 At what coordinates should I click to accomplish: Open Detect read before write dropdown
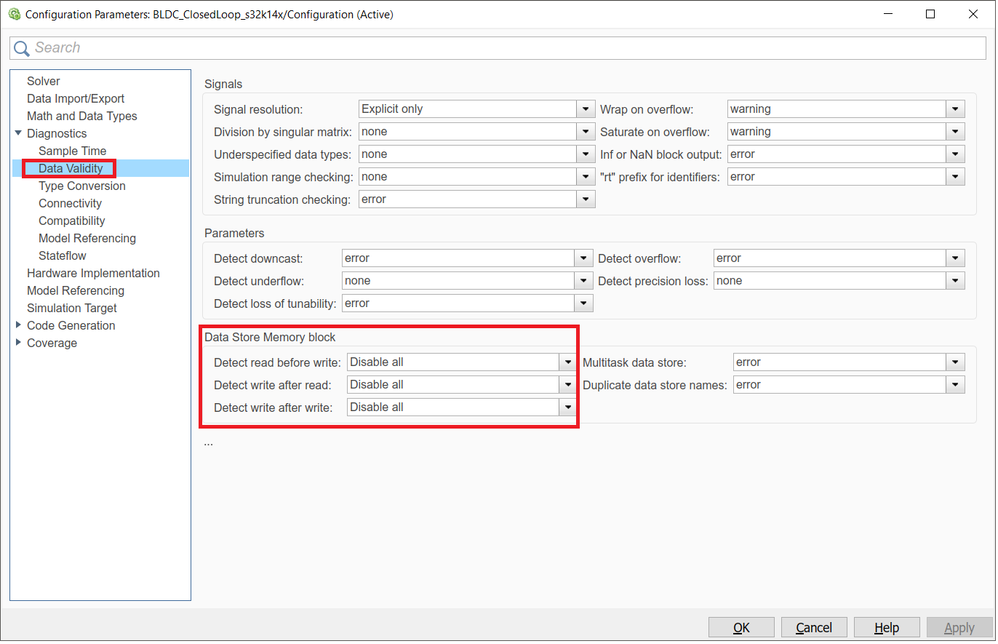[567, 362]
